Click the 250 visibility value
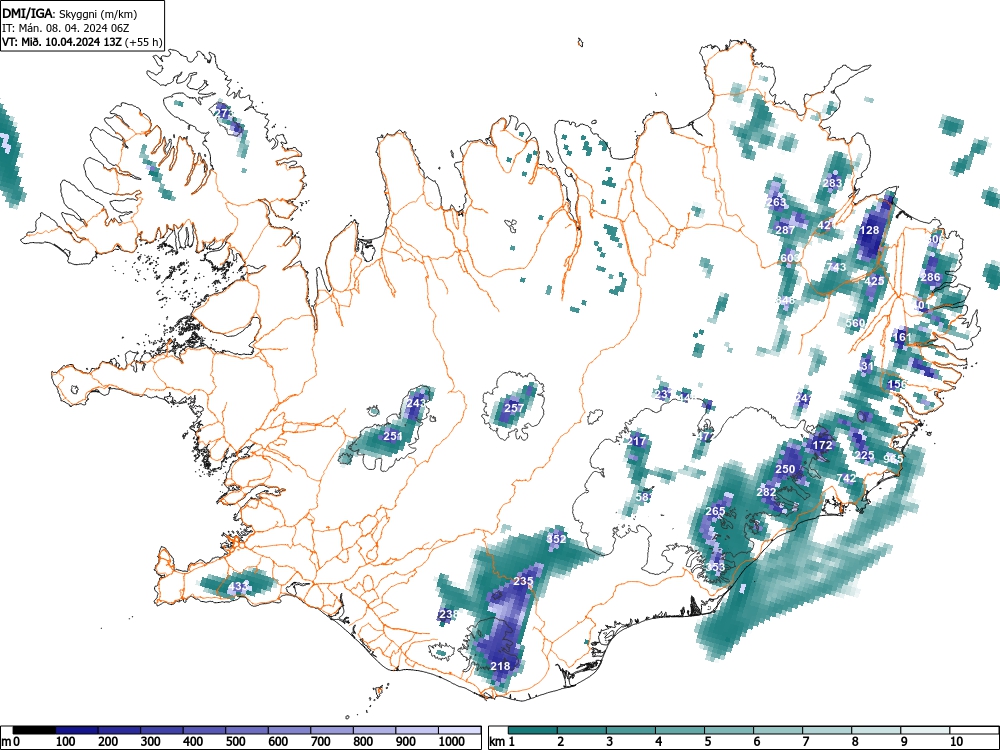1000x750 pixels. (x=785, y=469)
